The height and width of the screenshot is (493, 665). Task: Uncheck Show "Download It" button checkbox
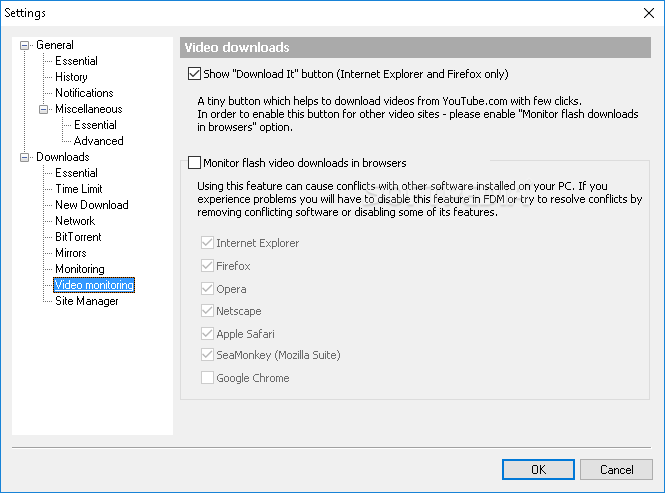(194, 74)
